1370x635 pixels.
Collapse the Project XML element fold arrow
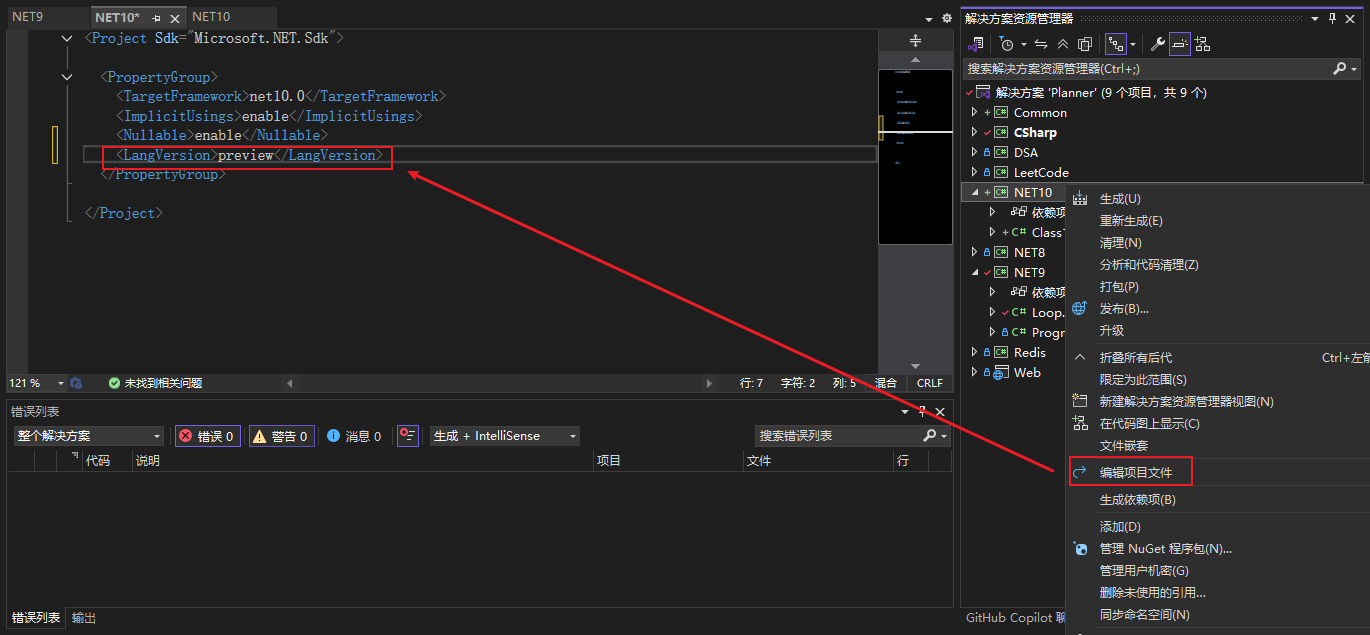click(x=67, y=38)
